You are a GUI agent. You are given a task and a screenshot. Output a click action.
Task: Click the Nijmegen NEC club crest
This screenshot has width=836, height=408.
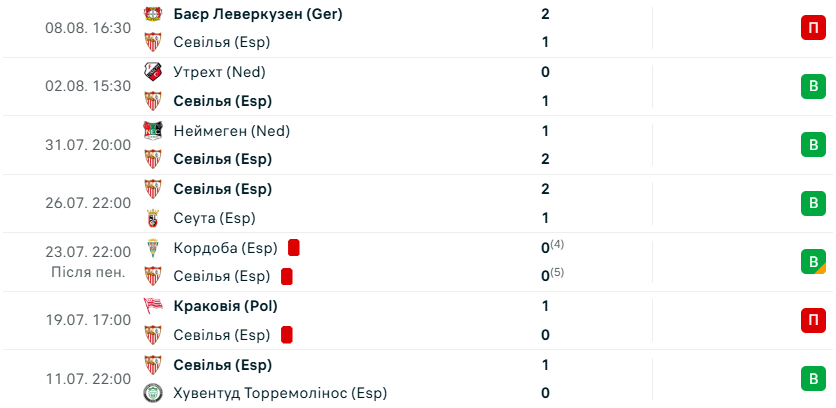153,131
